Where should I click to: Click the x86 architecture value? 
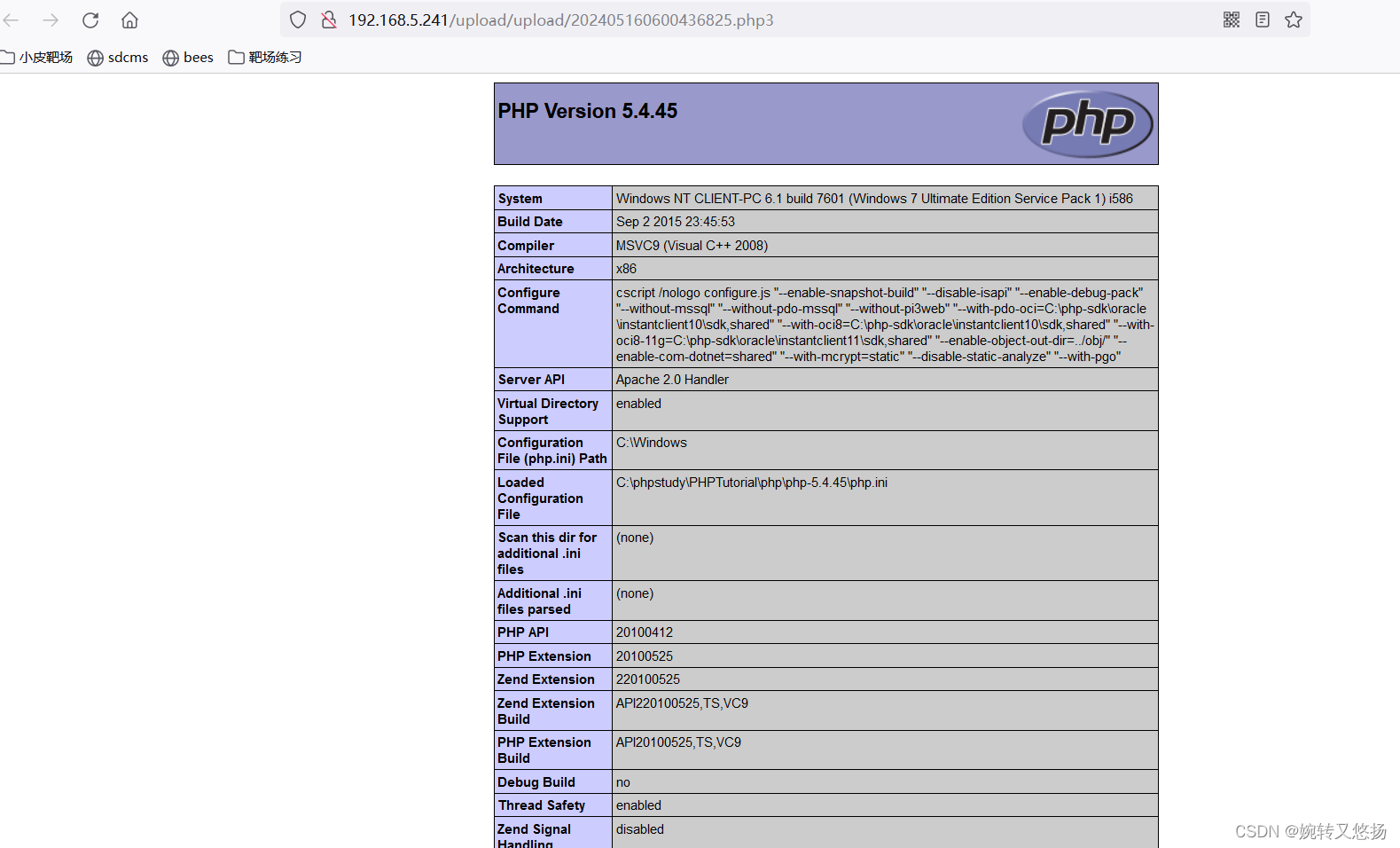click(x=626, y=269)
